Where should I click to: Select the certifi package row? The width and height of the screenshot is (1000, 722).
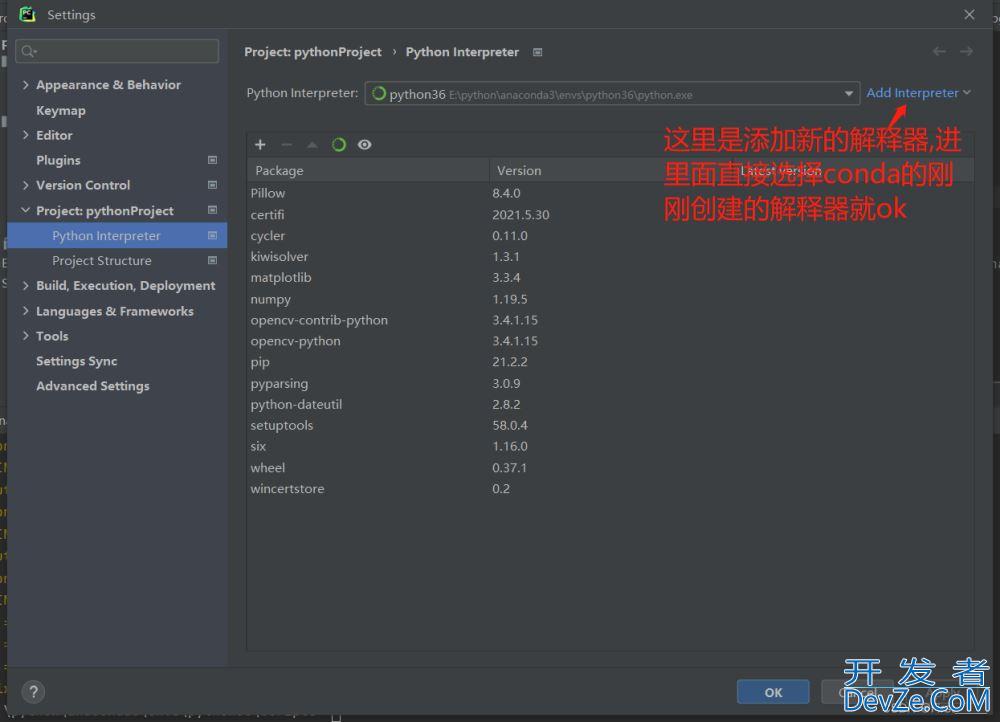610,215
